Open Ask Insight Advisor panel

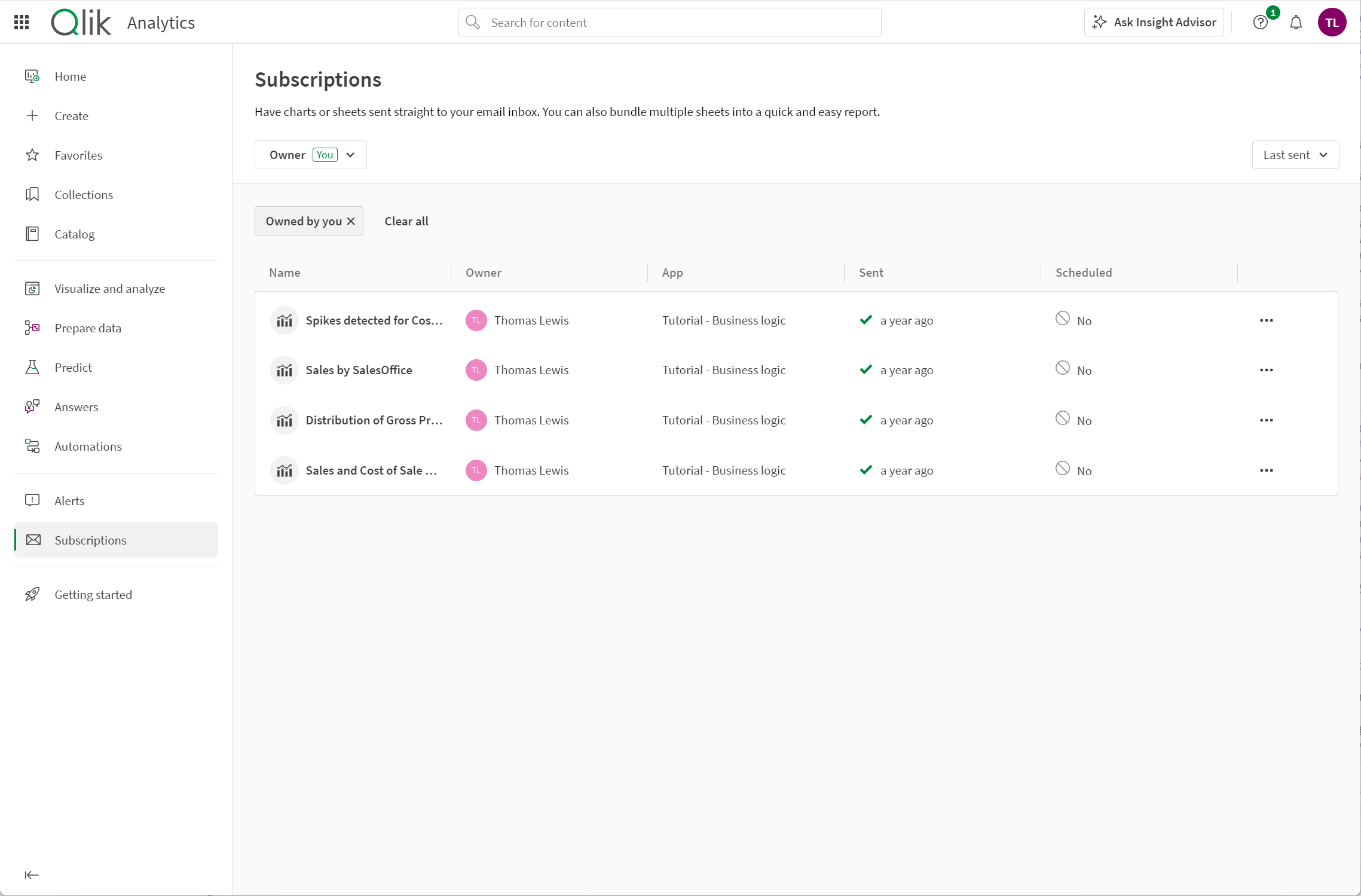pyautogui.click(x=1154, y=22)
